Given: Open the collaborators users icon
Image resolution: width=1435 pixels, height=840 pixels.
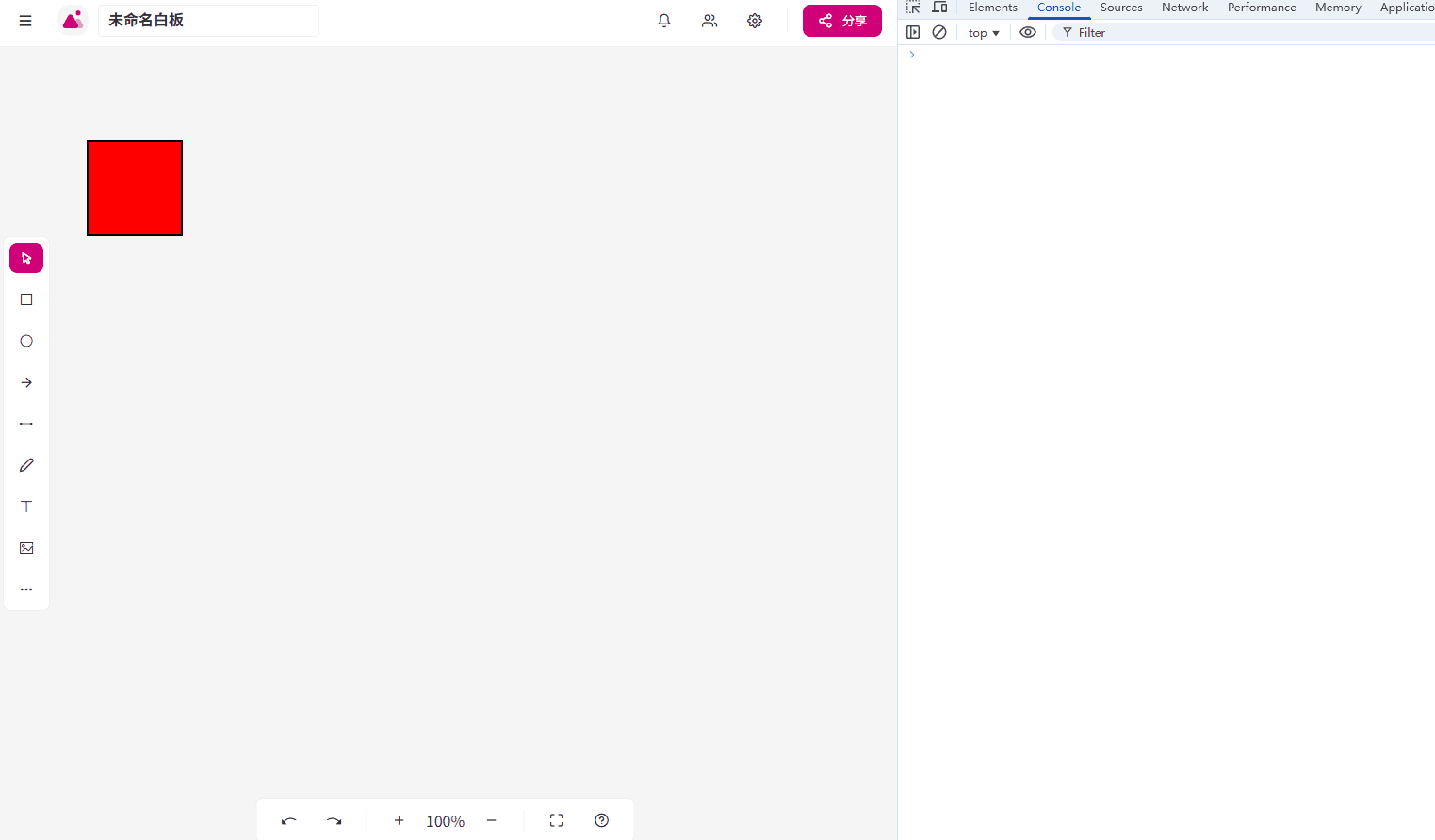Looking at the screenshot, I should coord(709,21).
